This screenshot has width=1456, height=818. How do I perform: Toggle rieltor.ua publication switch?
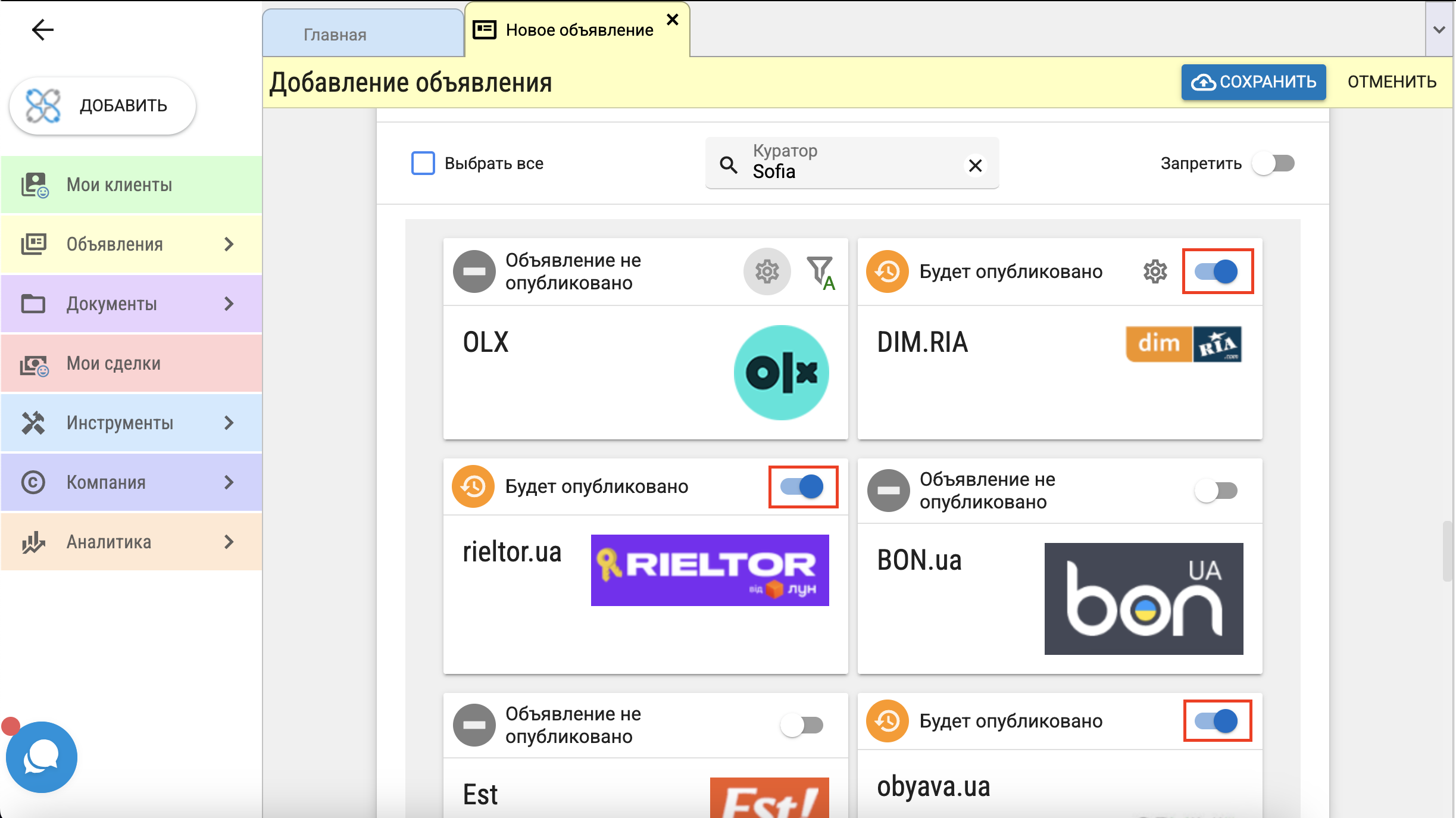[802, 486]
